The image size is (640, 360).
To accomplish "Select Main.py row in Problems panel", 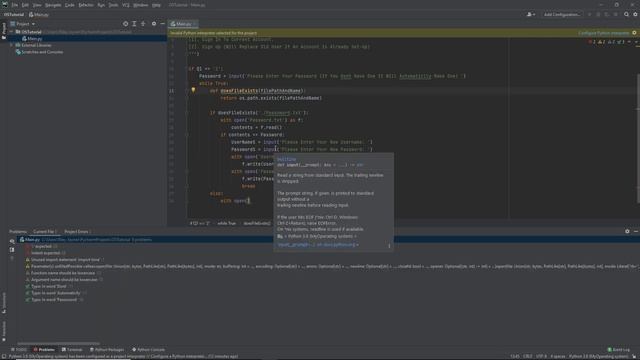I will coord(327,240).
